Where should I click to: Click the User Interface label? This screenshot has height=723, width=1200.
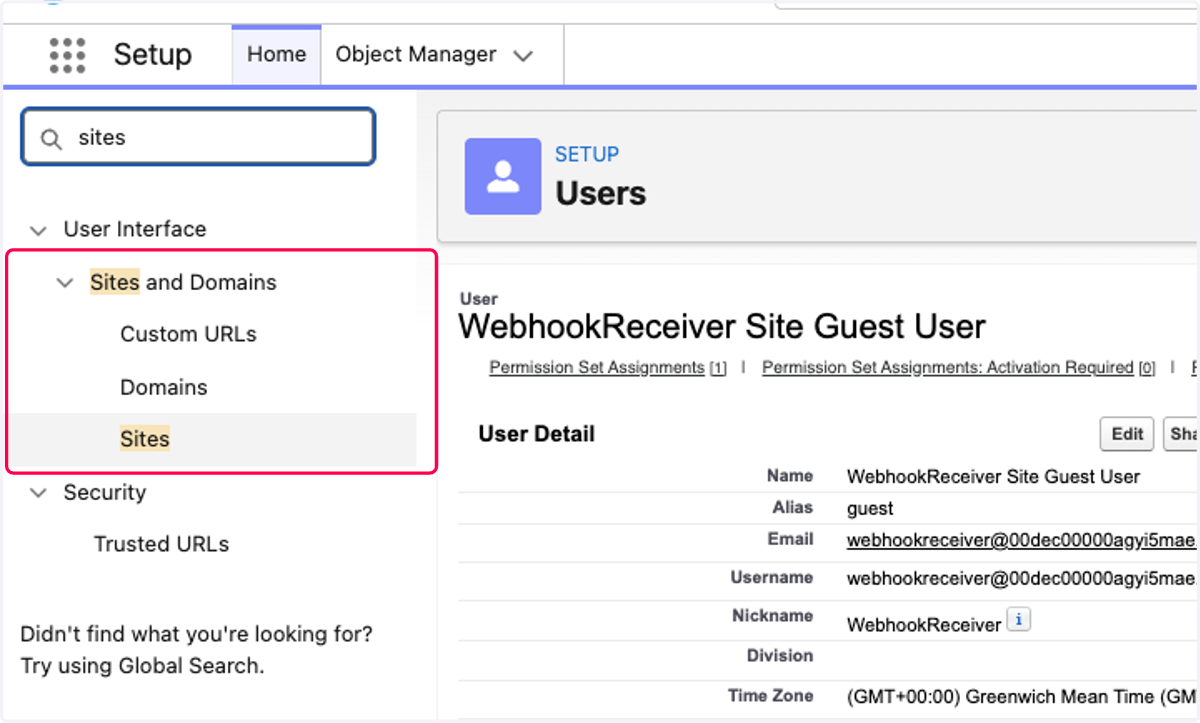coord(135,229)
